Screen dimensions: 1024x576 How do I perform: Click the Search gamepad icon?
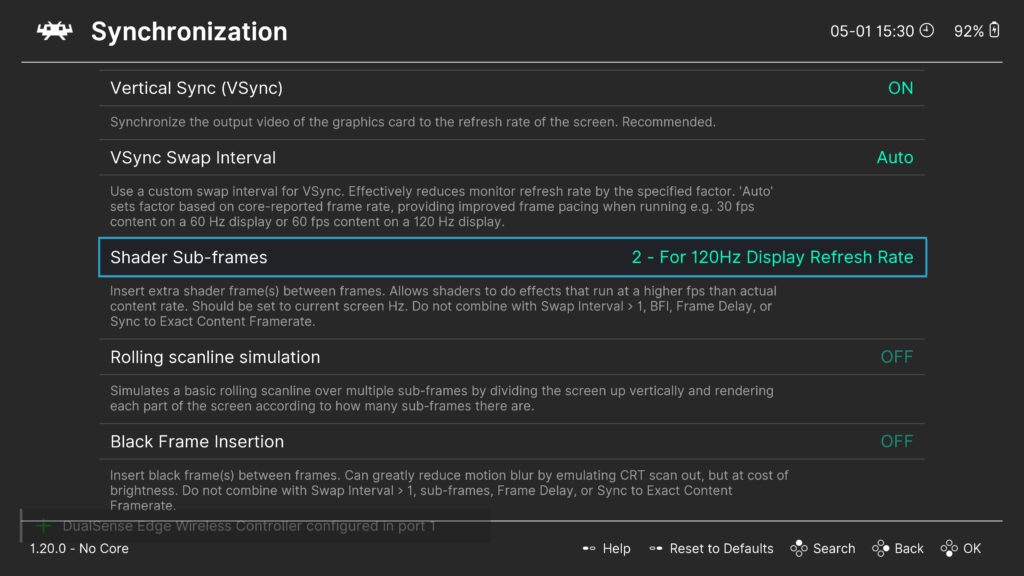coord(799,549)
